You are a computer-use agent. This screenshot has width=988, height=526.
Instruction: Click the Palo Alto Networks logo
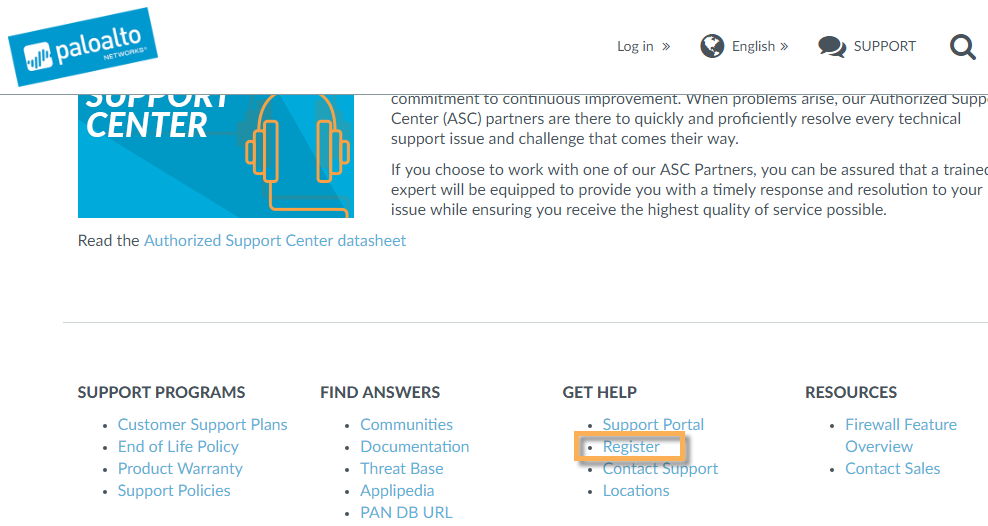pyautogui.click(x=83, y=47)
